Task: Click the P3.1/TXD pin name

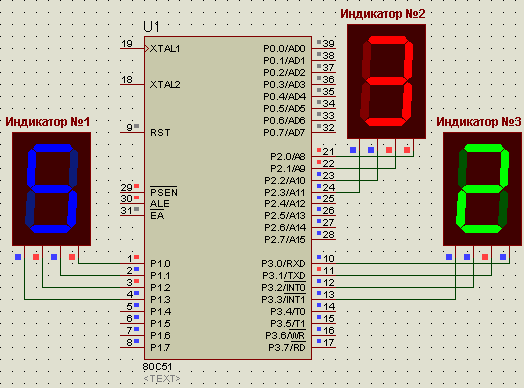Action: click(283, 276)
